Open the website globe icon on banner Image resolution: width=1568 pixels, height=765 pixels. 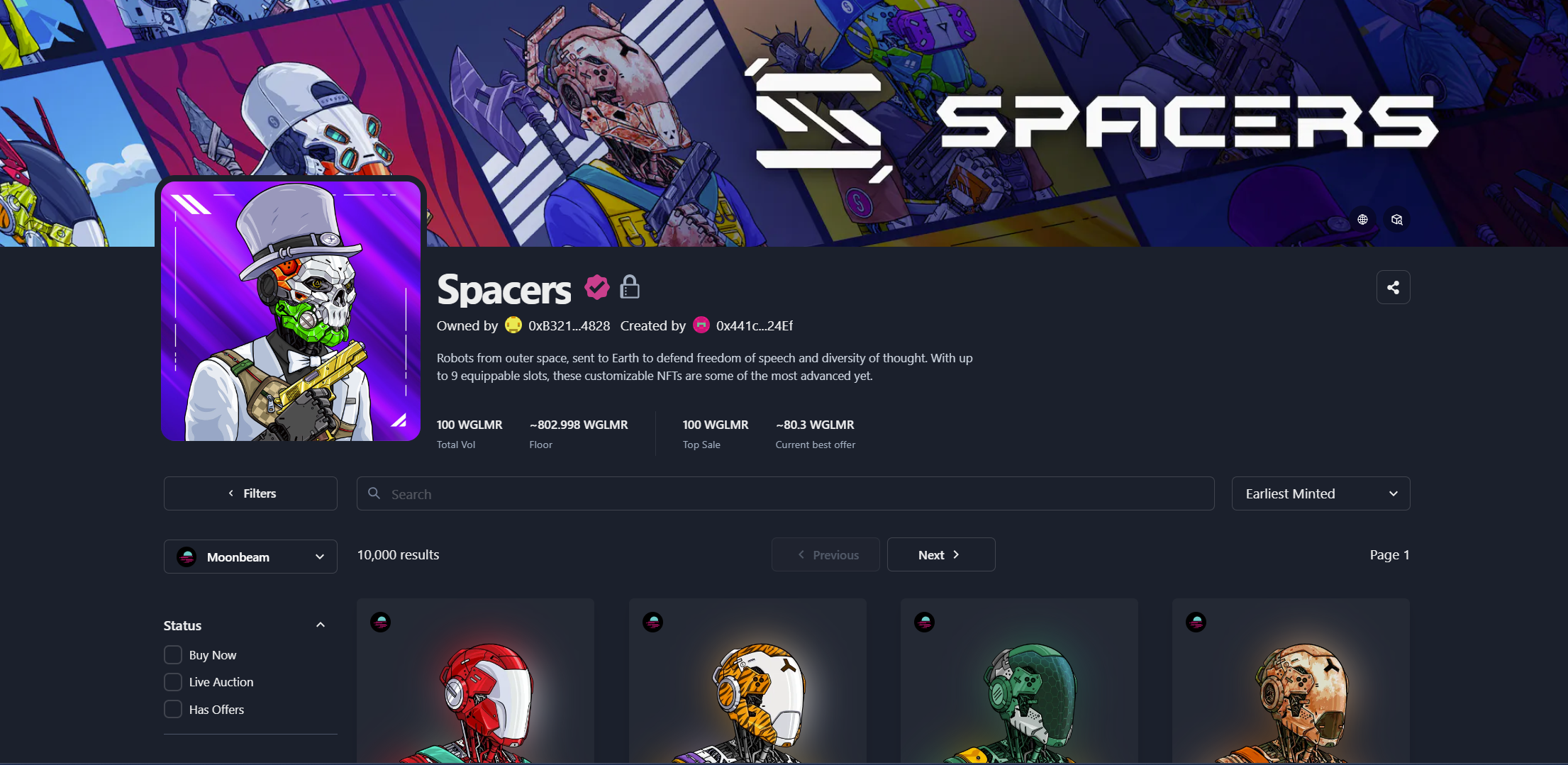(x=1362, y=220)
